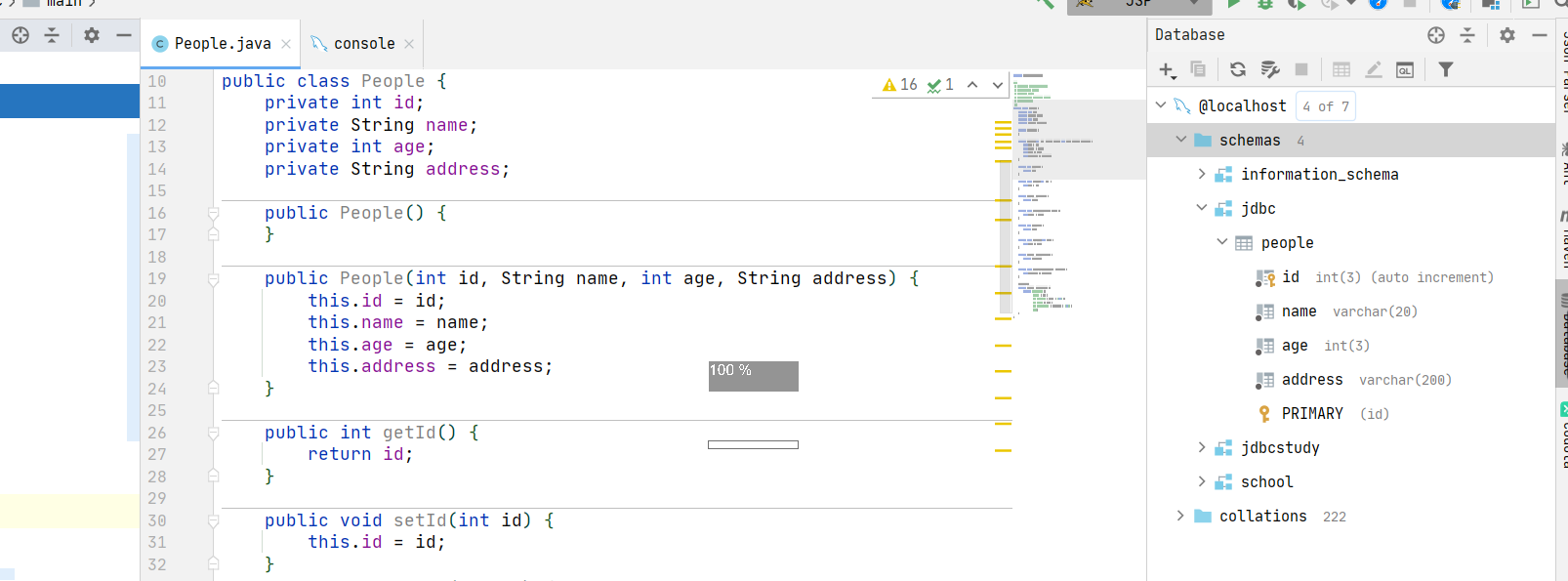The image size is (1568, 581).
Task: Close the People.java tab
Action: [286, 44]
